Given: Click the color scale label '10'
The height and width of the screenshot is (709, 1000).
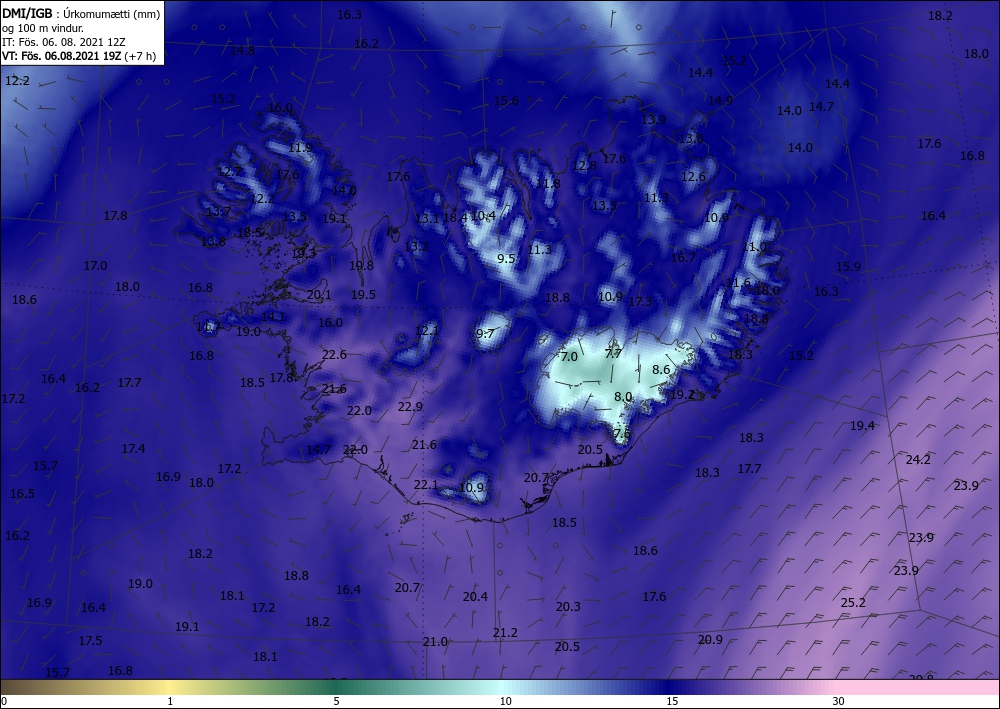Looking at the screenshot, I should 505,701.
